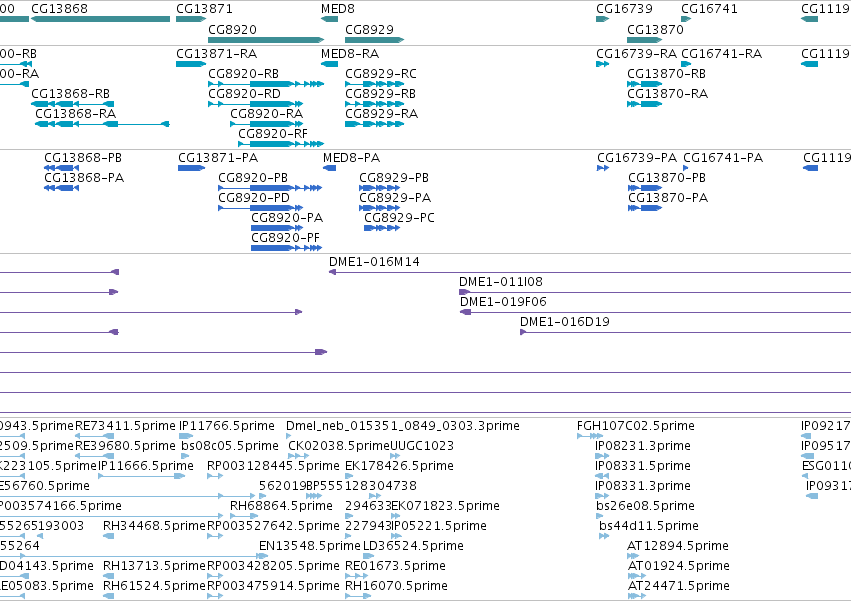
Task: Open the CG16741 gene feature
Action: click(x=686, y=19)
